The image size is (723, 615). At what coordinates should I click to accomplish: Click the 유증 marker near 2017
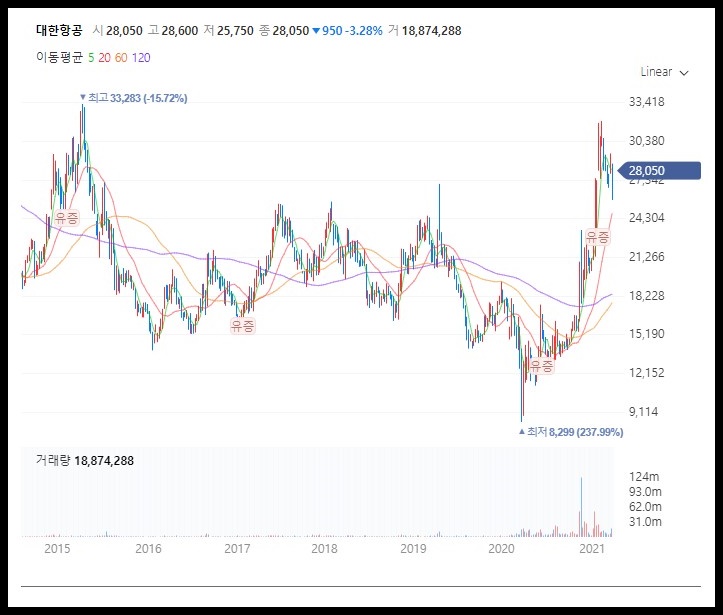click(243, 326)
